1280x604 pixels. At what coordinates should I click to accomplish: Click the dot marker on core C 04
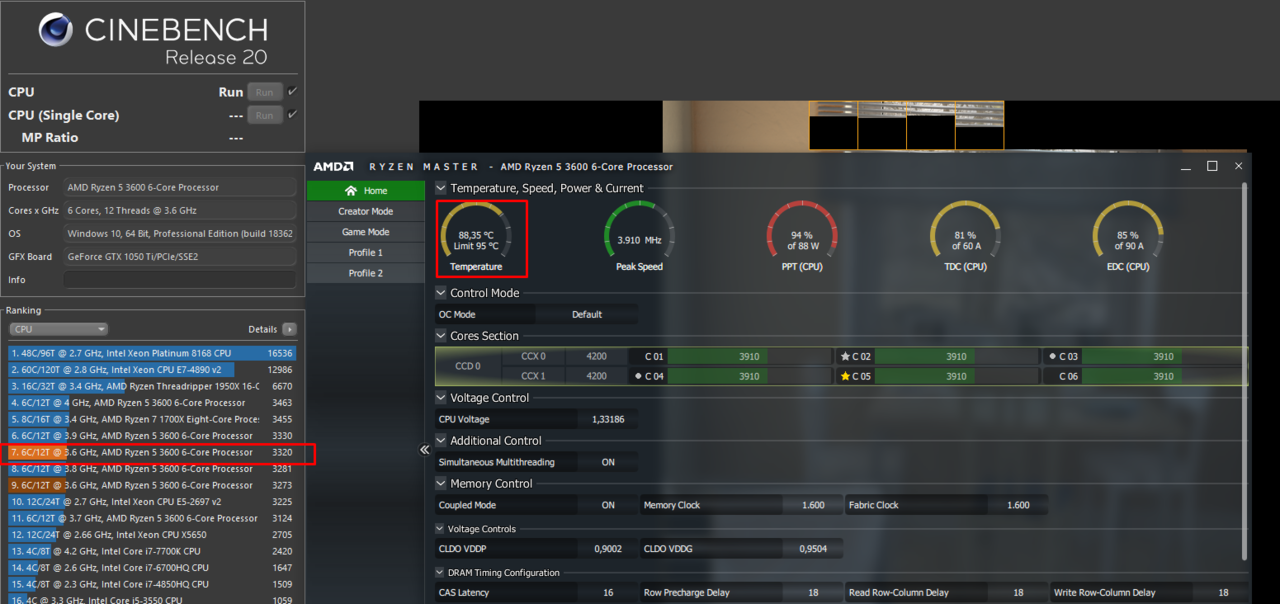[638, 376]
